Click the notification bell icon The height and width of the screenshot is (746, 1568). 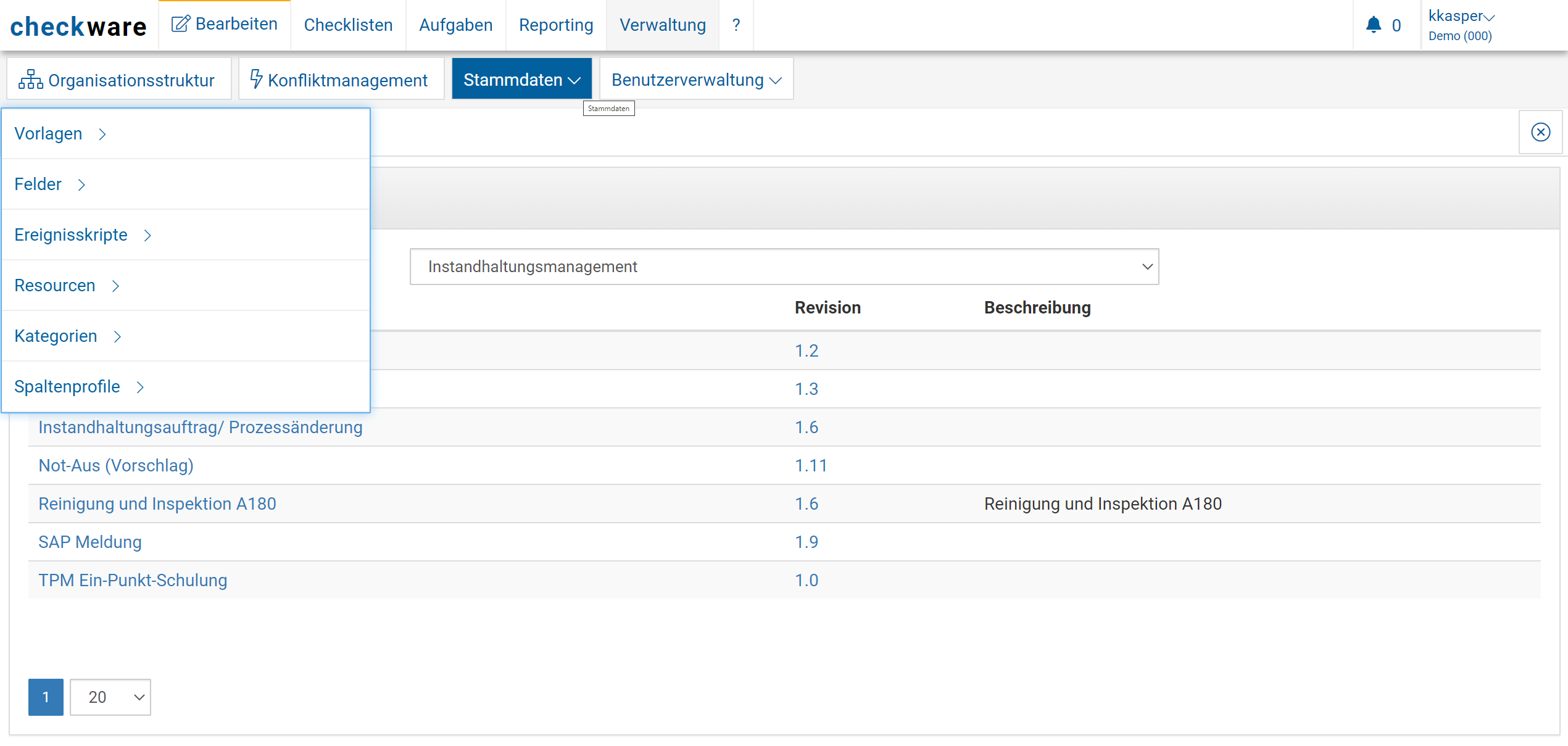(x=1373, y=25)
